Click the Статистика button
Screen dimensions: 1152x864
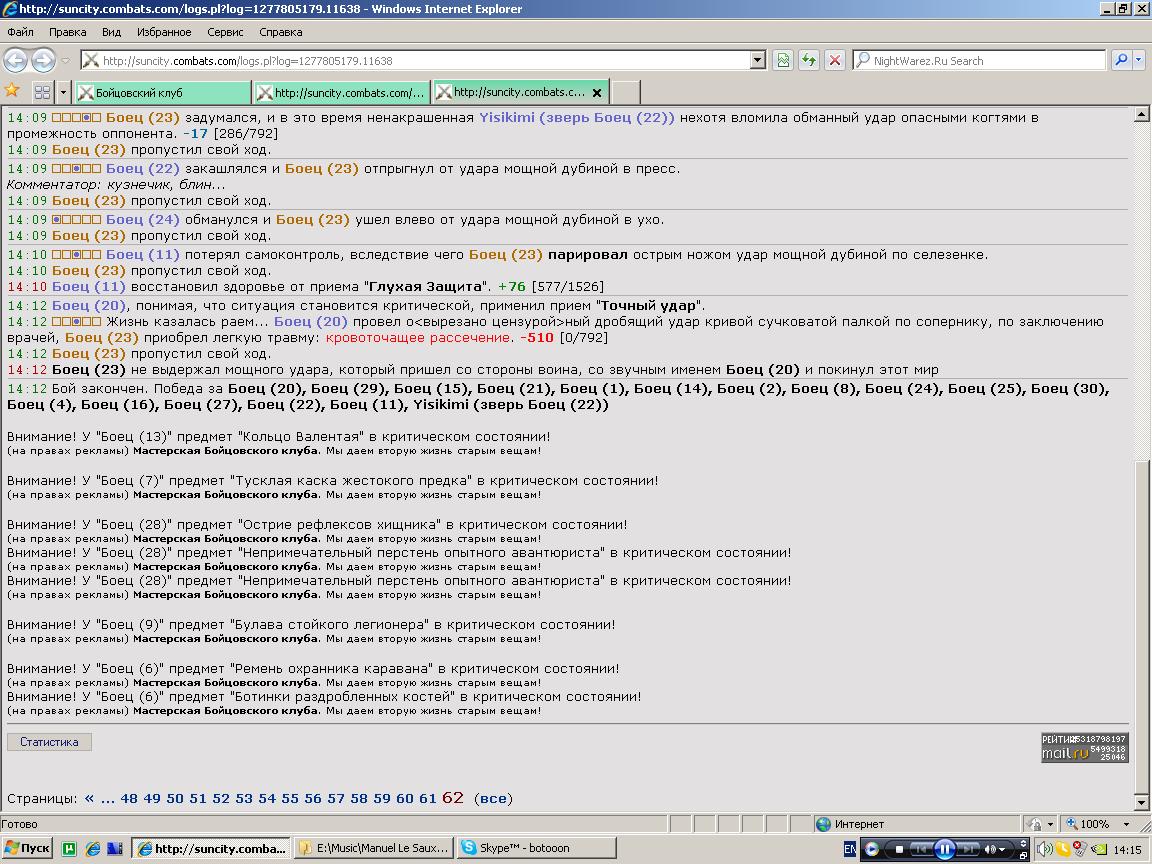[x=49, y=742]
